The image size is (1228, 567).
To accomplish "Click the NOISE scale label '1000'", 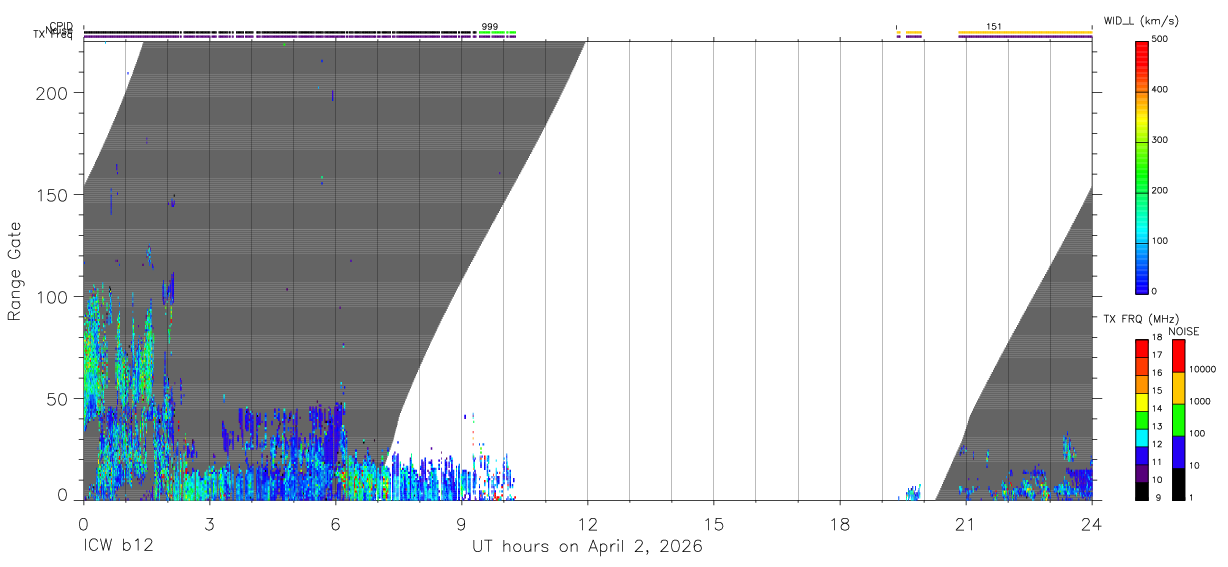I will tap(1199, 402).
